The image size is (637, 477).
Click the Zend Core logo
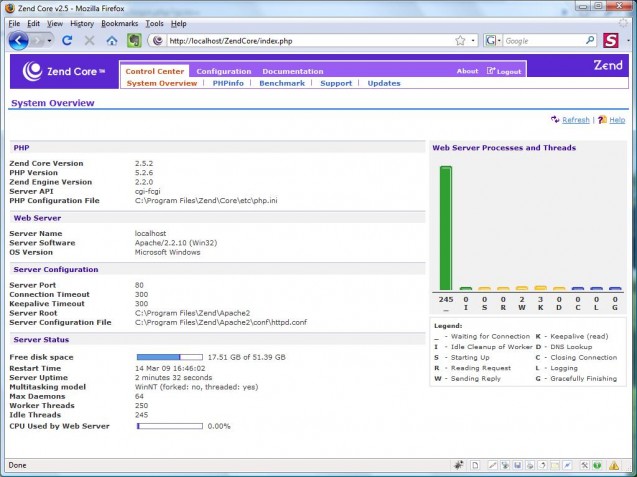[64, 71]
